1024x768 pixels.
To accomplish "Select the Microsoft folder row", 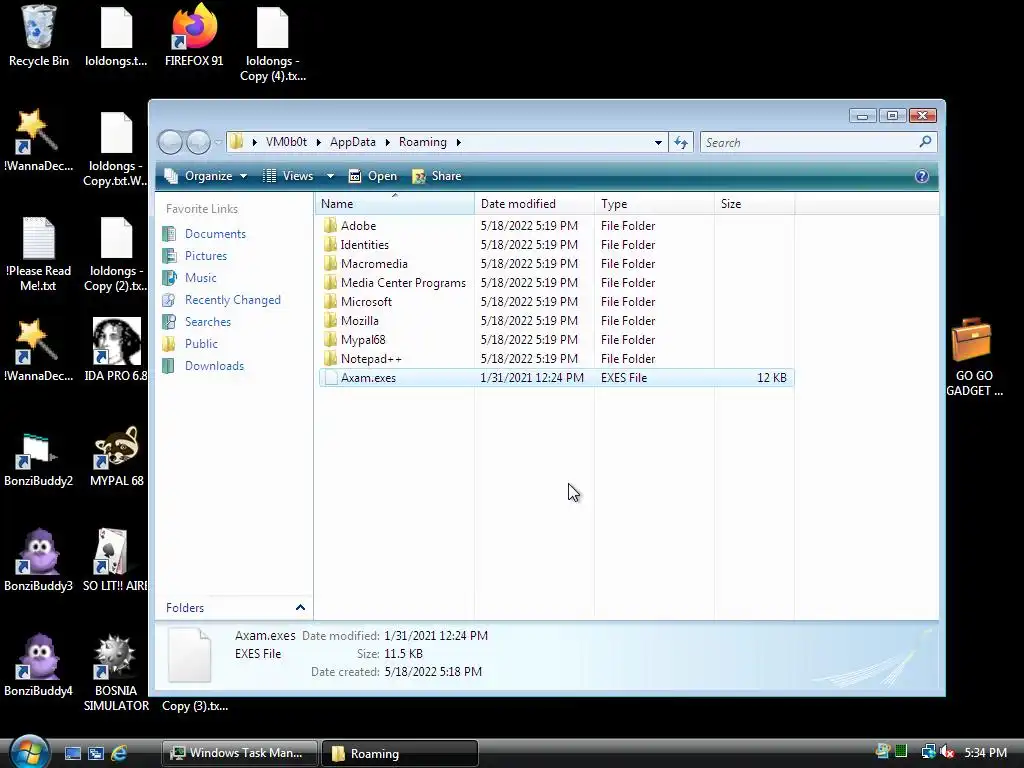I will 556,301.
